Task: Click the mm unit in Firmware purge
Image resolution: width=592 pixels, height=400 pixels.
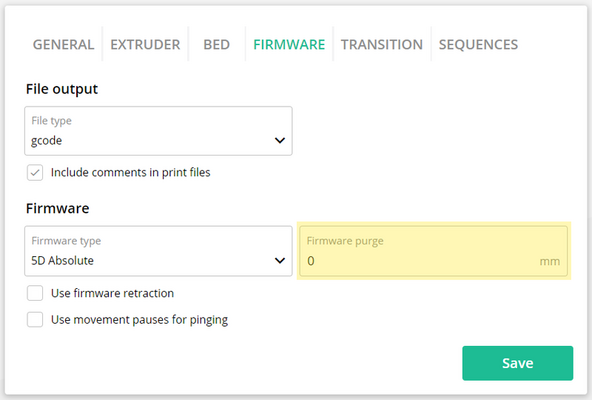Action: 550,261
